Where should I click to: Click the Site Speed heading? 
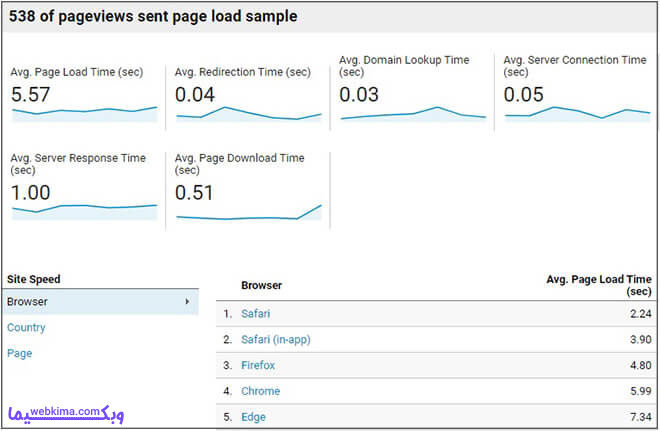tap(34, 279)
